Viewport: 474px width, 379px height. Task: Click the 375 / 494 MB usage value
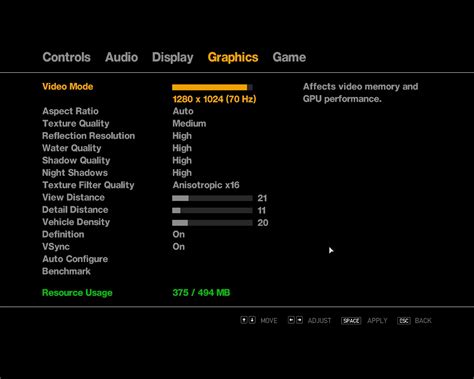click(x=201, y=293)
